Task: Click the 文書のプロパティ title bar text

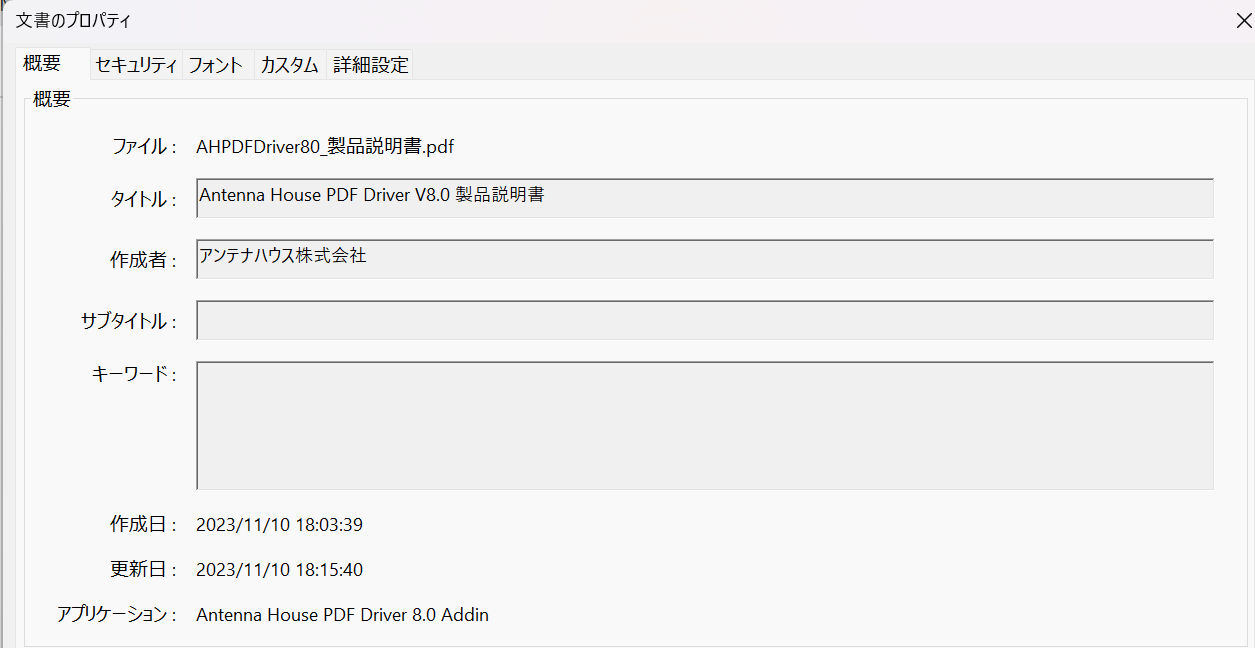Action: (73, 20)
